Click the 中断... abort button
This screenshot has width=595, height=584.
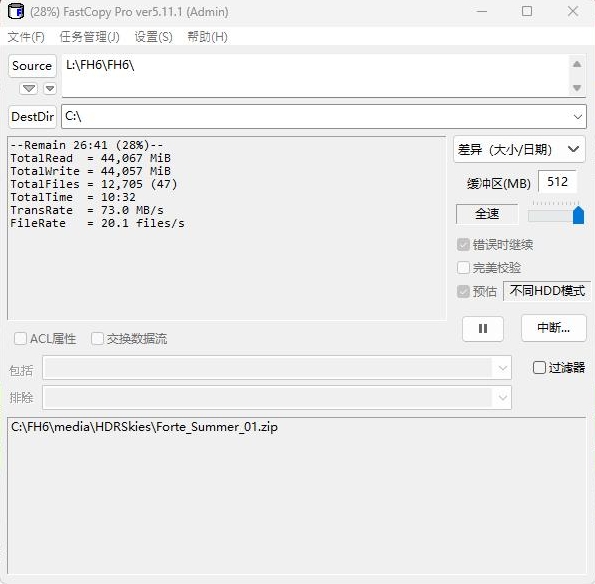554,328
